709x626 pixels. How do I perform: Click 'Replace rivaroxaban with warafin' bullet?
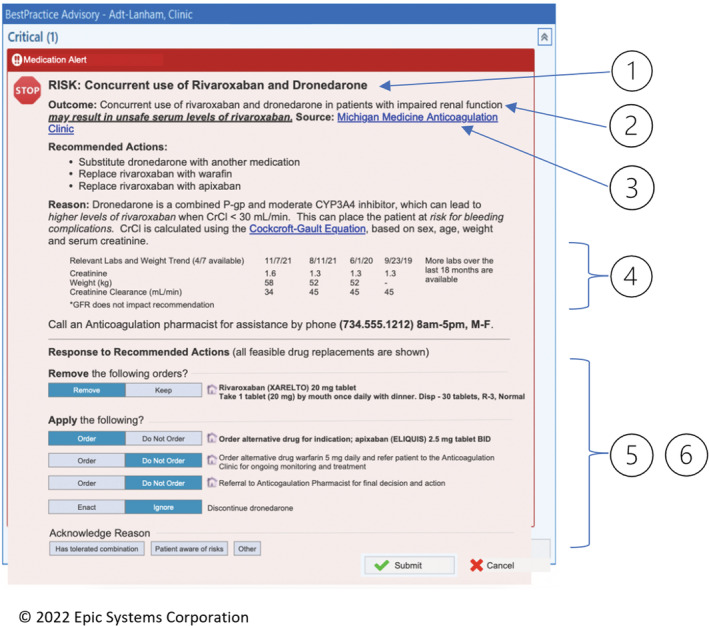pos(155,174)
